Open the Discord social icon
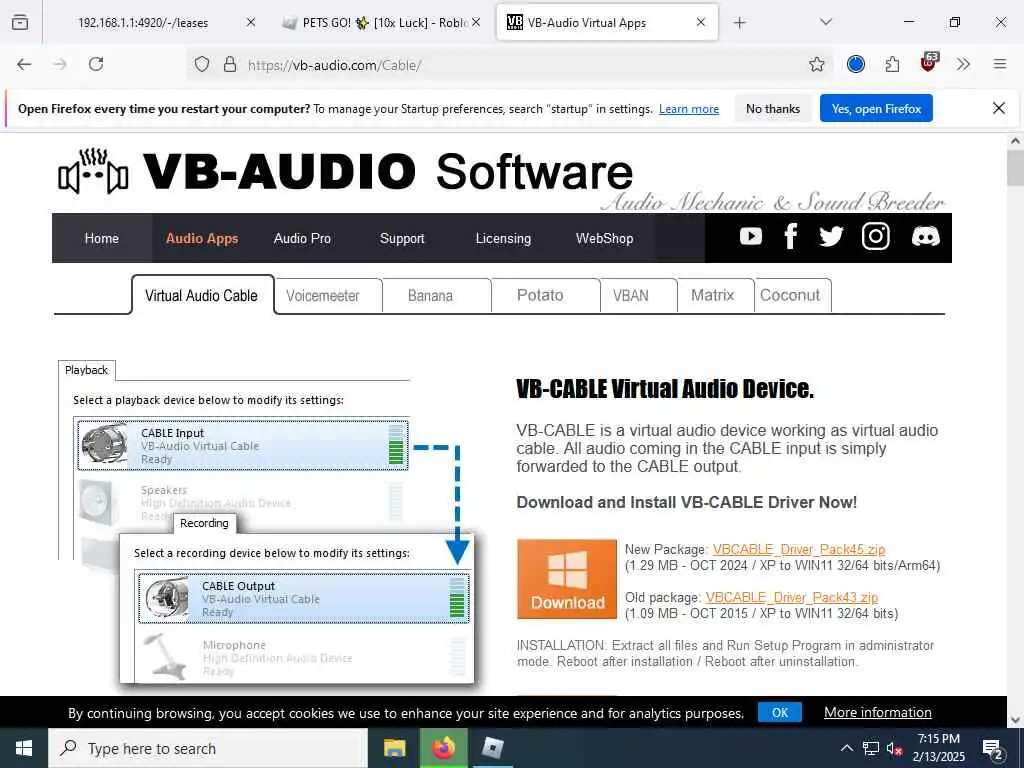1024x768 pixels. tap(925, 236)
